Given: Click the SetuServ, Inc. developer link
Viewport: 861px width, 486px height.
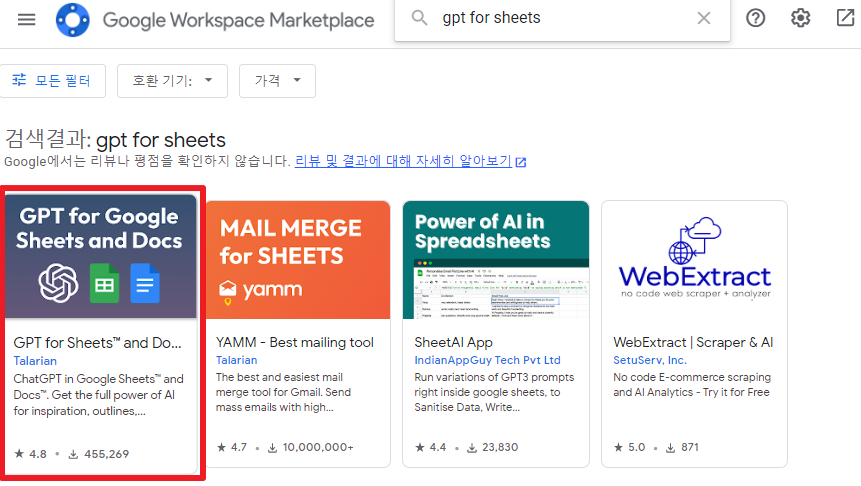Looking at the screenshot, I should (x=650, y=360).
